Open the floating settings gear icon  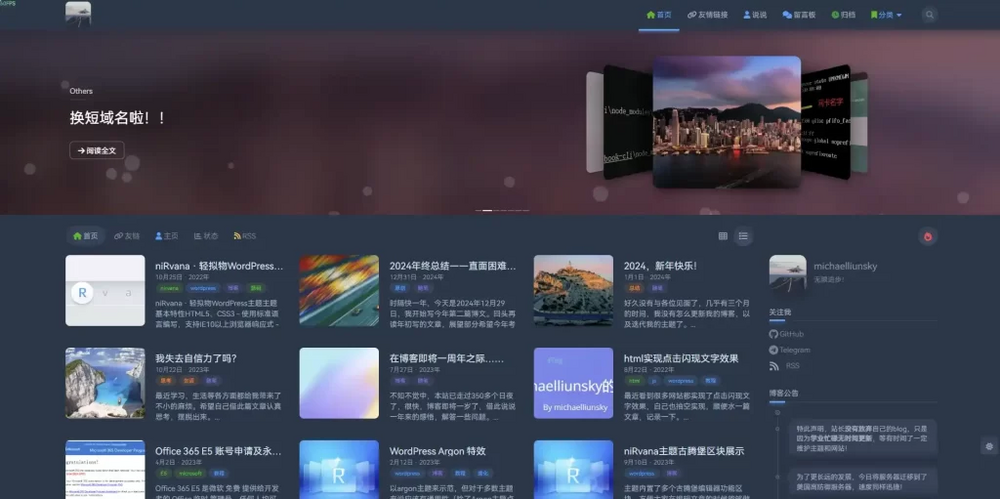coord(989,446)
